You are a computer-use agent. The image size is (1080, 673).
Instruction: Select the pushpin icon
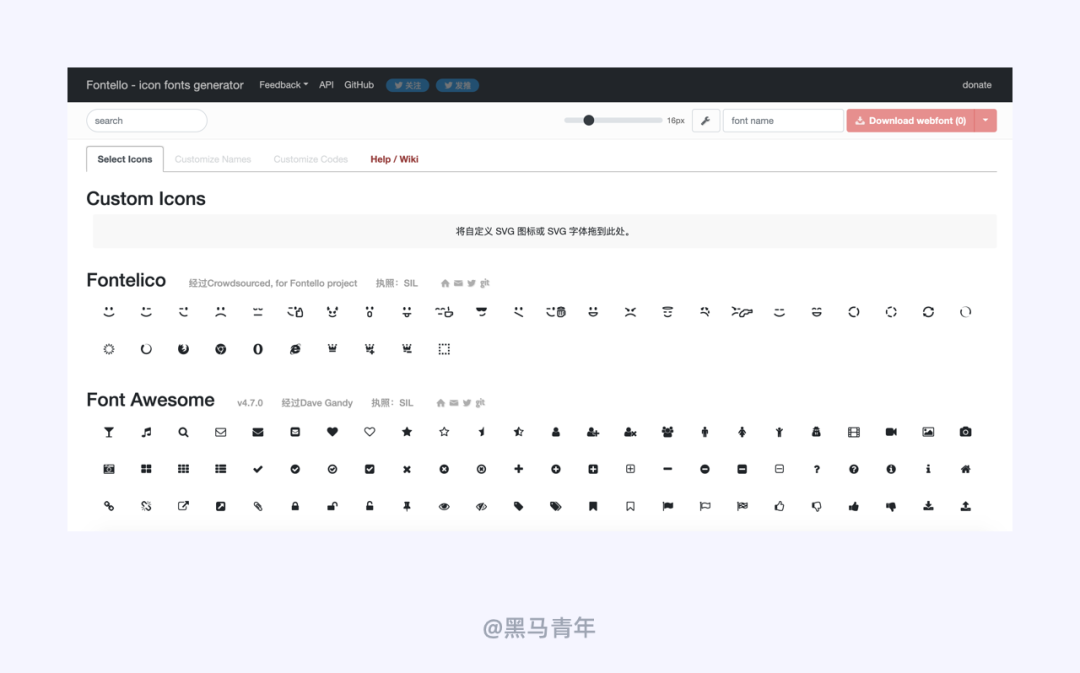pyautogui.click(x=406, y=506)
